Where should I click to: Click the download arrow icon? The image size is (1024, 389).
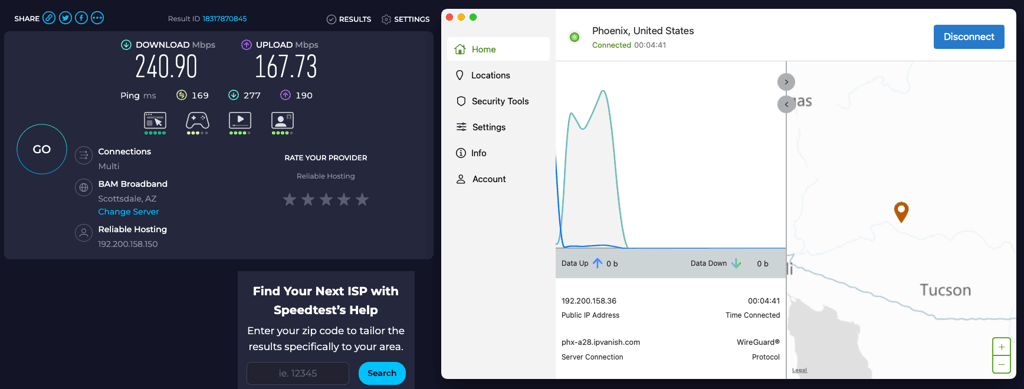(x=126, y=45)
